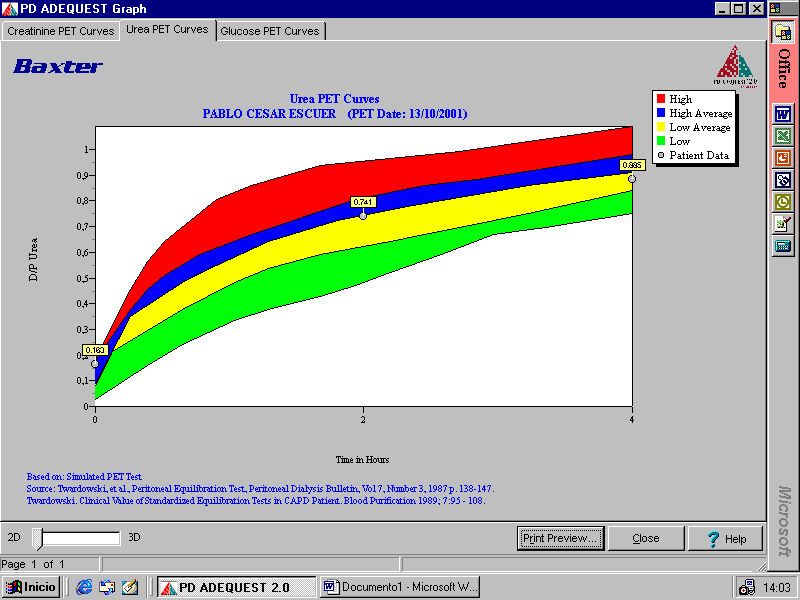The height and width of the screenshot is (600, 800).
Task: Switch to Glucose PET Curves tab
Action: (x=270, y=31)
